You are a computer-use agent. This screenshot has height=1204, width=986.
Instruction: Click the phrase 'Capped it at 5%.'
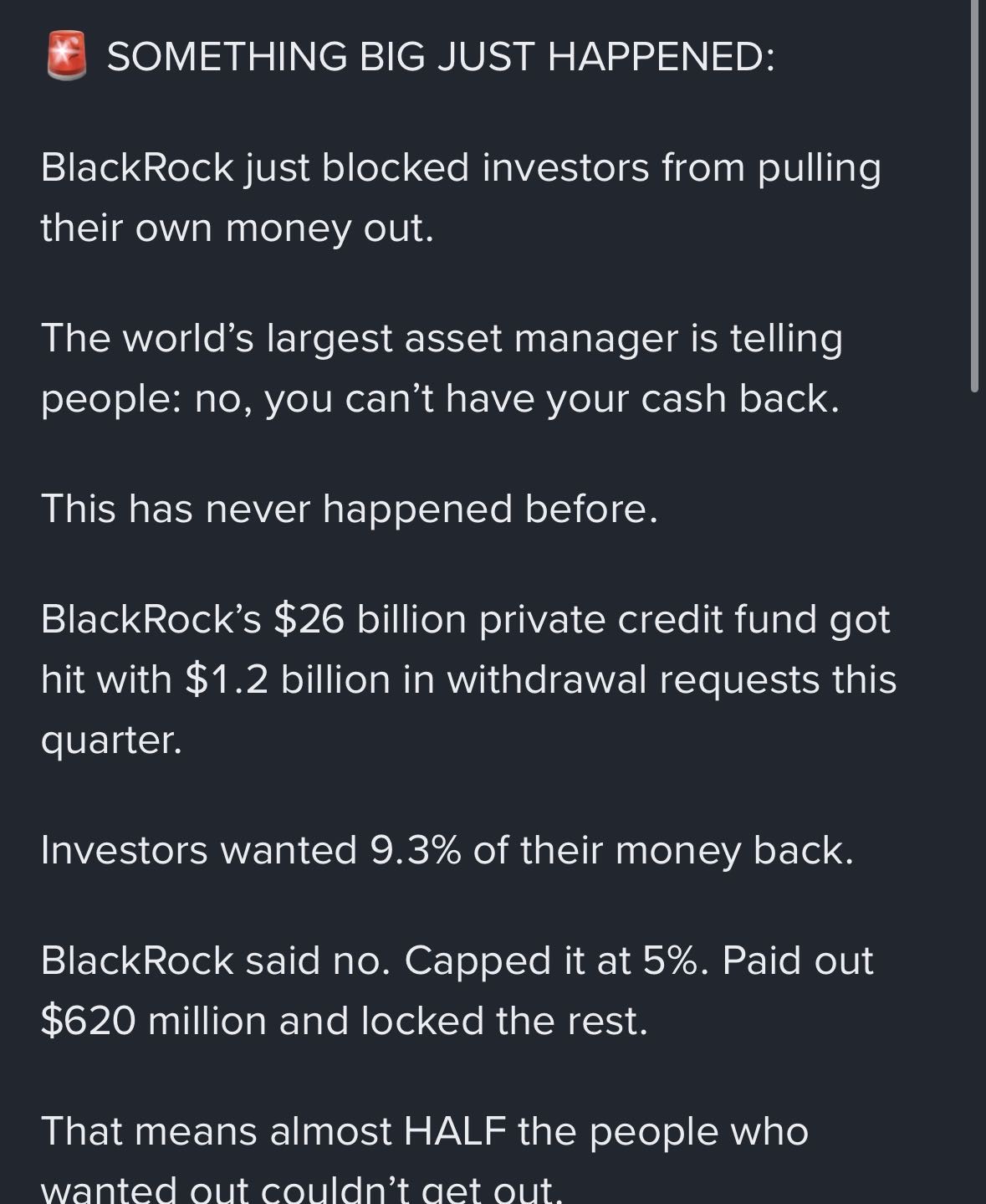click(558, 961)
